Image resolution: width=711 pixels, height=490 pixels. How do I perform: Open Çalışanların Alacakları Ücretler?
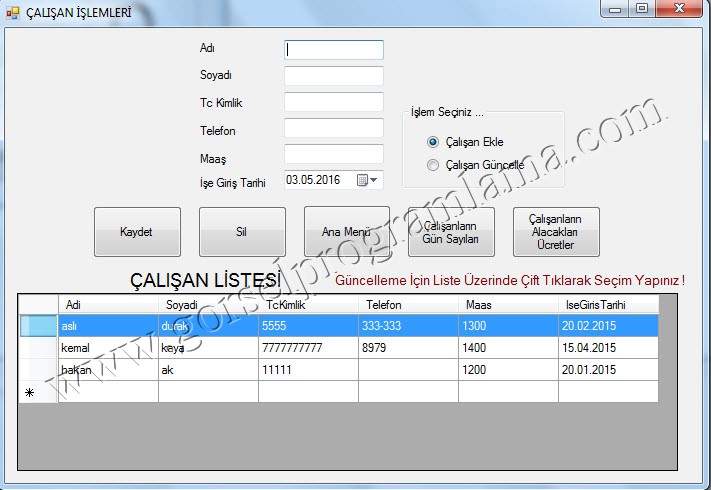tap(556, 232)
